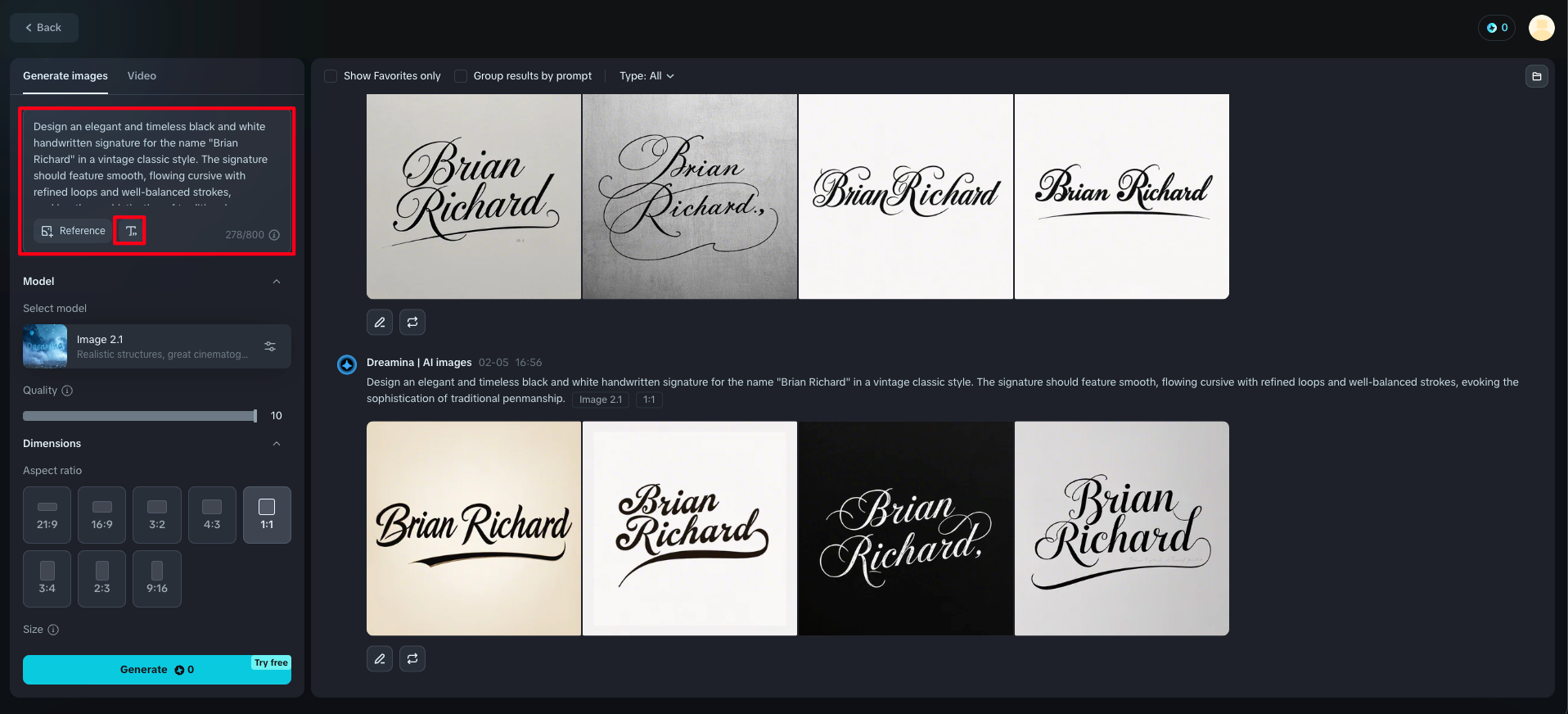Open the light-gray signature image in the lower row
Image resolution: width=1568 pixels, height=714 pixels.
(1122, 529)
